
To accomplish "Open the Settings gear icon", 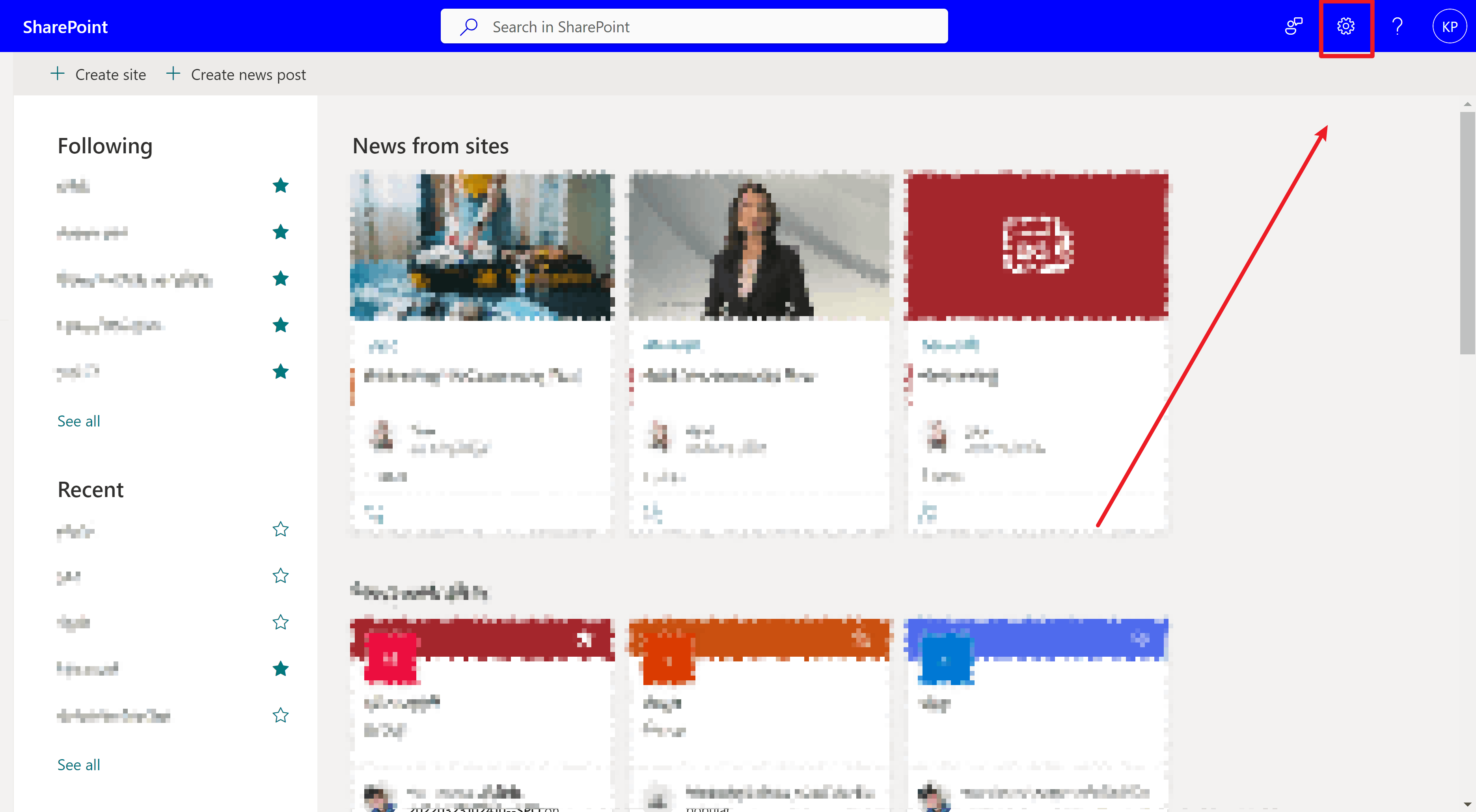I will [x=1346, y=26].
